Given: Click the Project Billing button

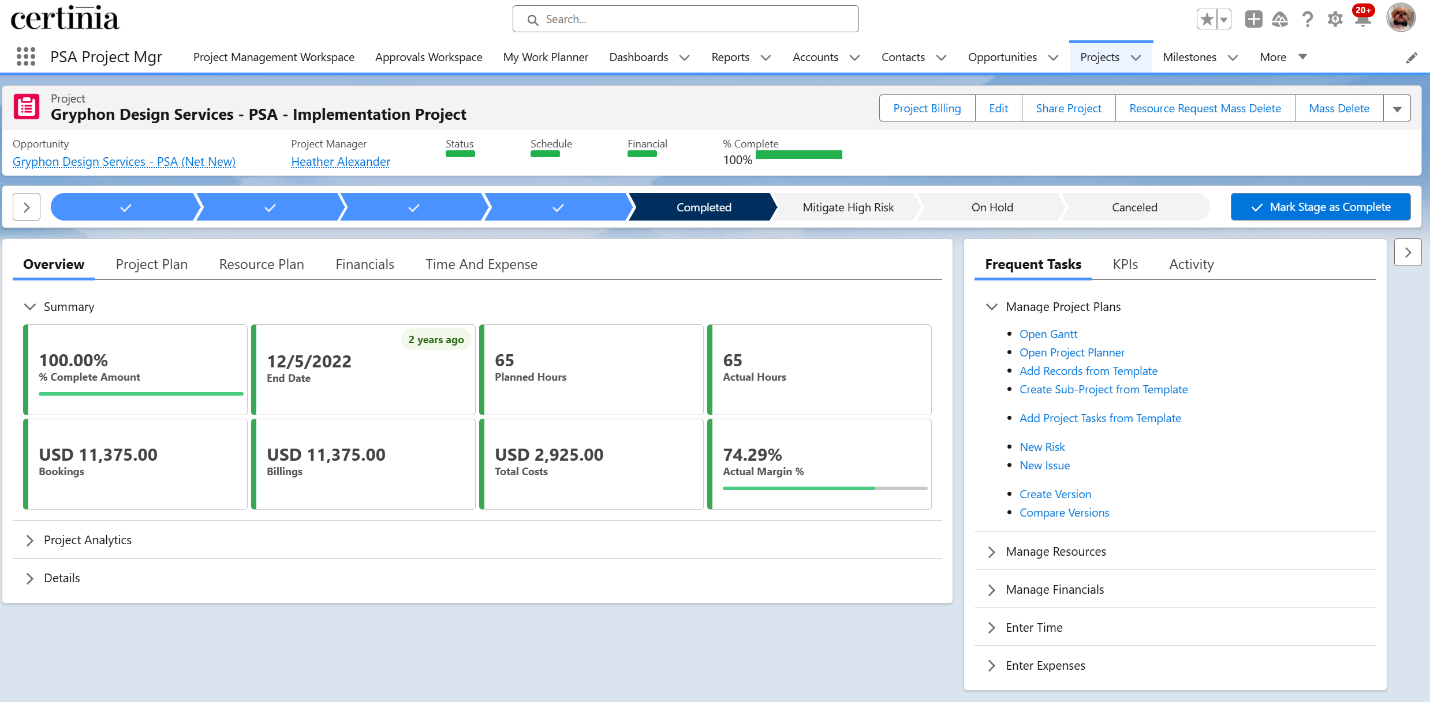Looking at the screenshot, I should pos(927,108).
